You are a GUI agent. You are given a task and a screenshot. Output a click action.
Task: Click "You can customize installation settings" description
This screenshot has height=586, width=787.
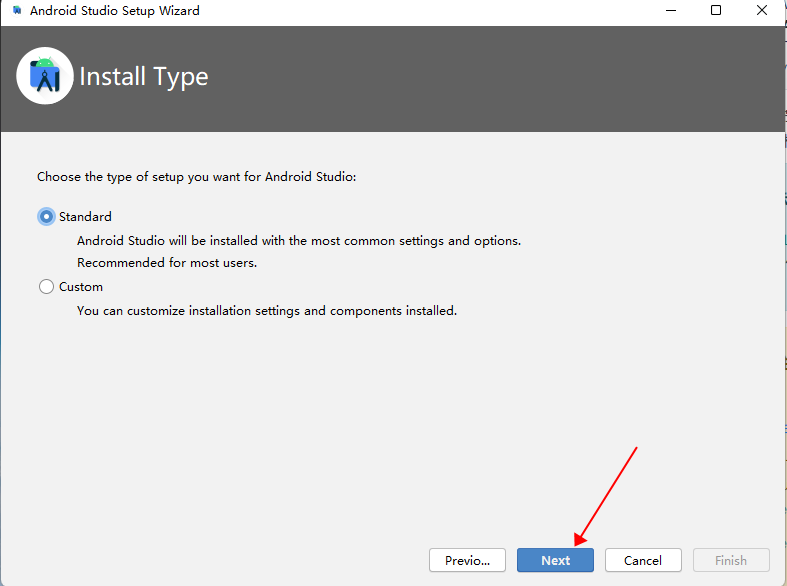click(x=267, y=311)
